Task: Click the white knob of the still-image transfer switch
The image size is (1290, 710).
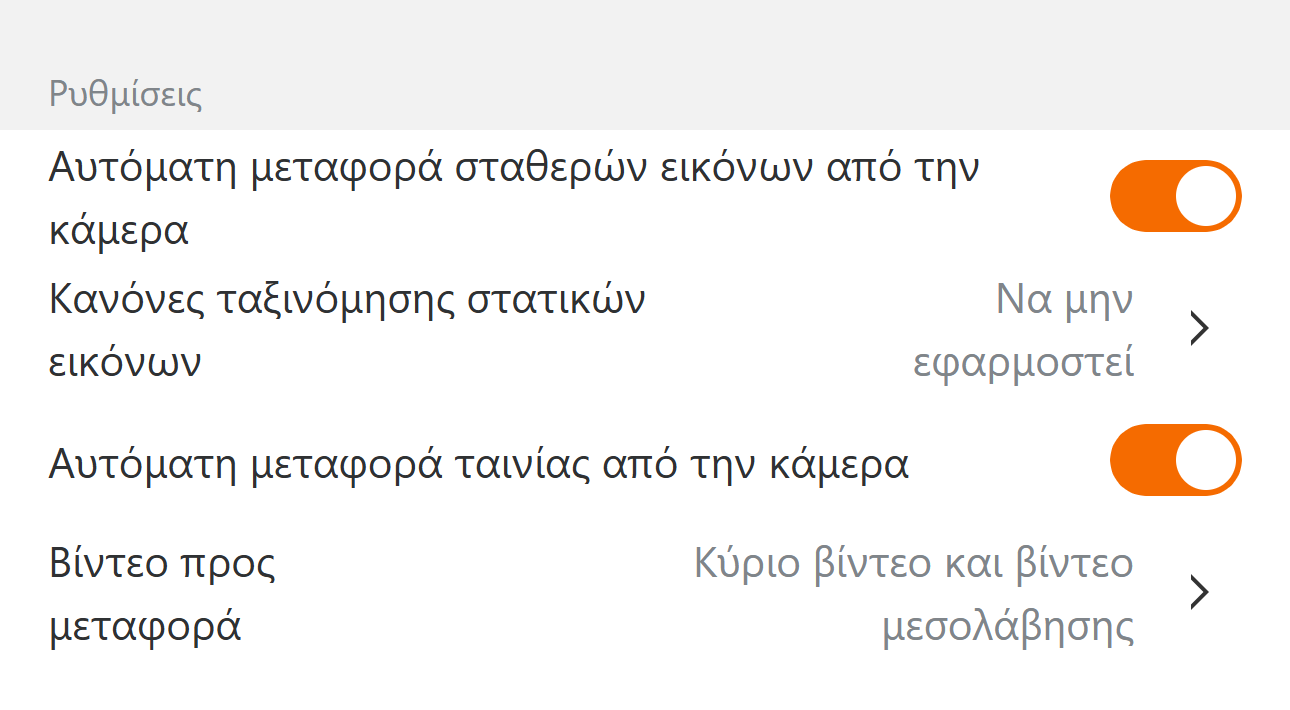Action: point(1206,196)
